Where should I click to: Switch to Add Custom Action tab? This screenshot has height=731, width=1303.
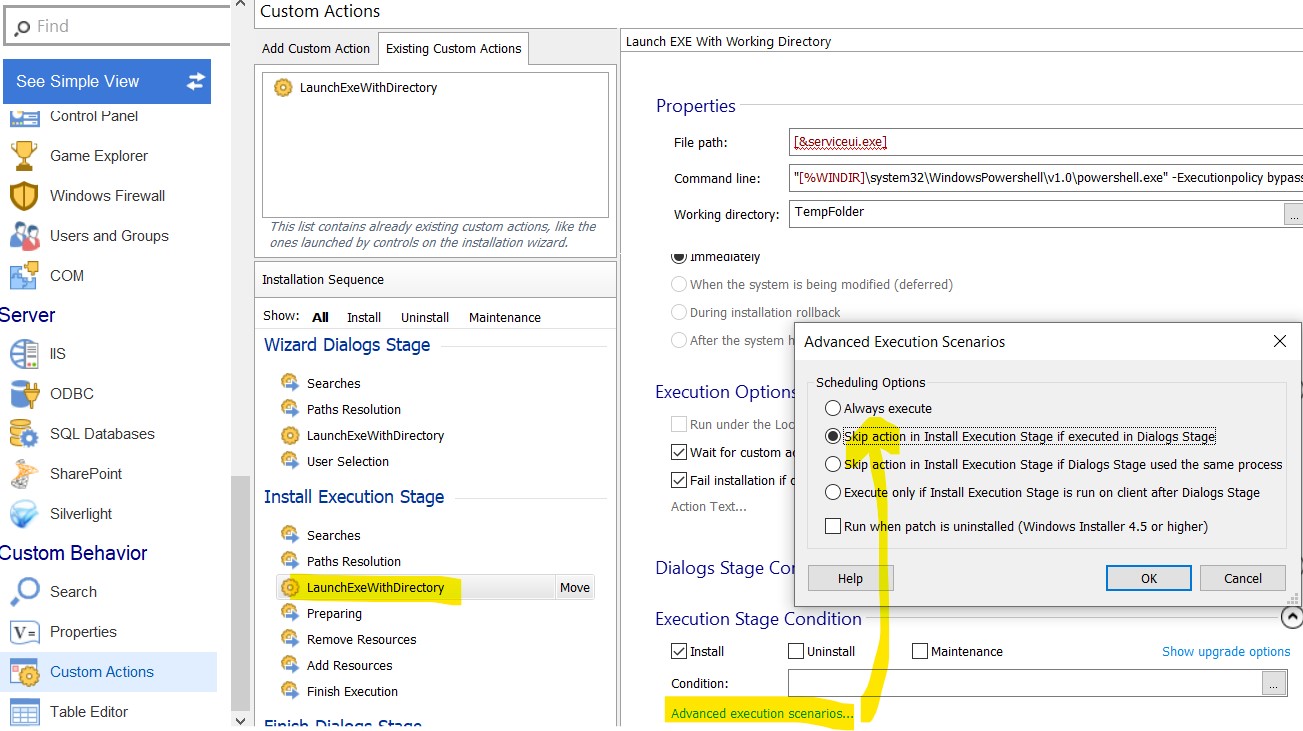click(316, 48)
